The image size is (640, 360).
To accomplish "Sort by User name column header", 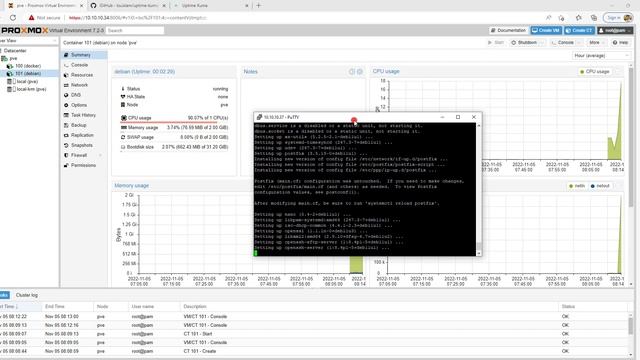I will (154, 307).
